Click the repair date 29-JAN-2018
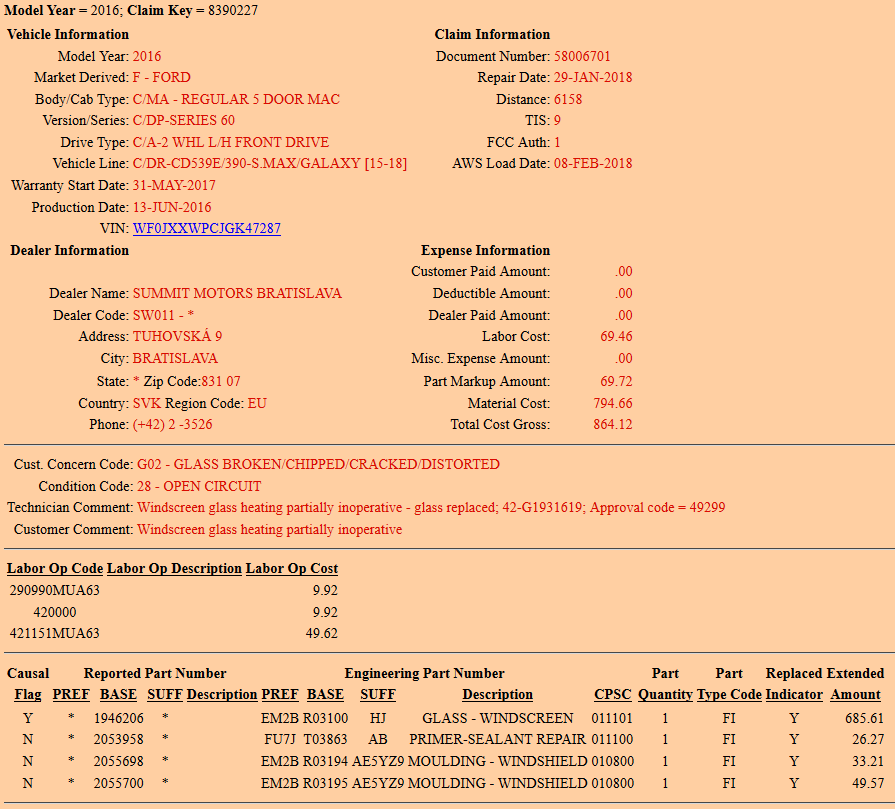895x809 pixels. [593, 77]
